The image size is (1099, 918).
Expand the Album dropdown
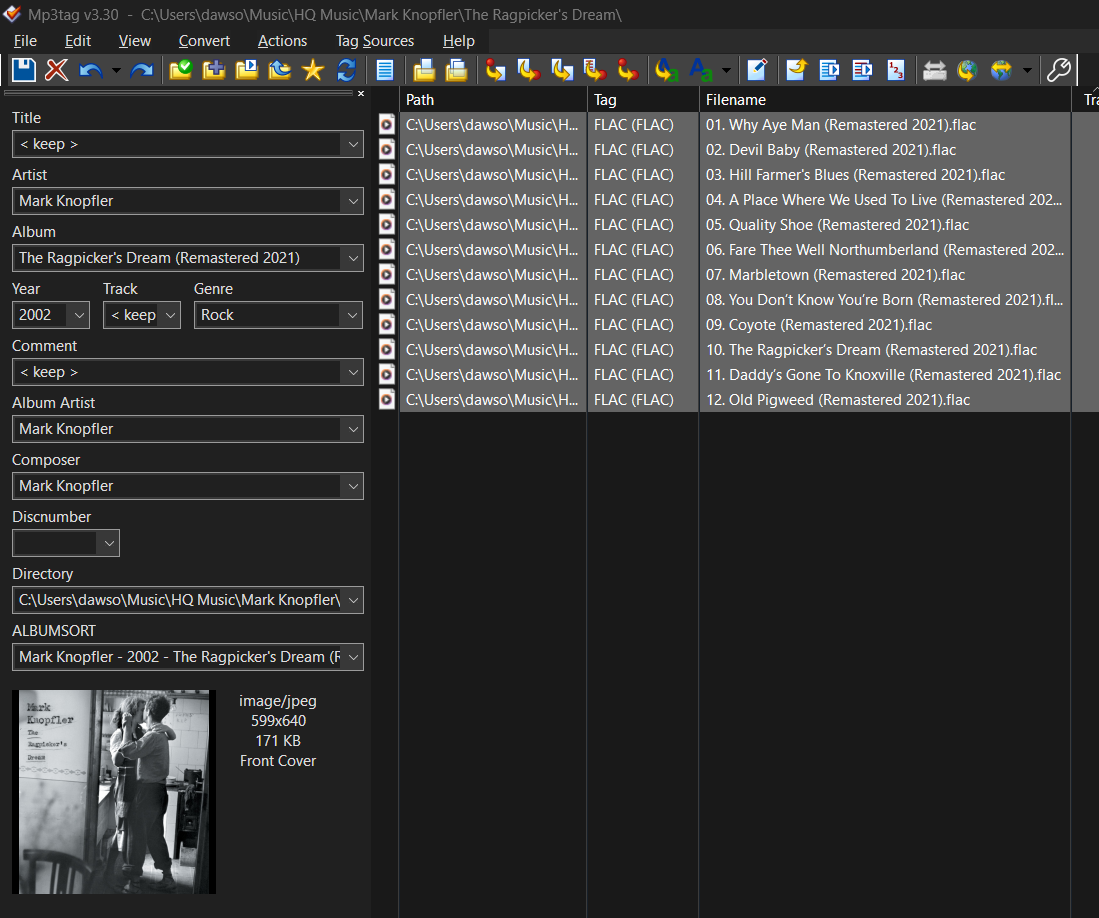click(x=353, y=259)
